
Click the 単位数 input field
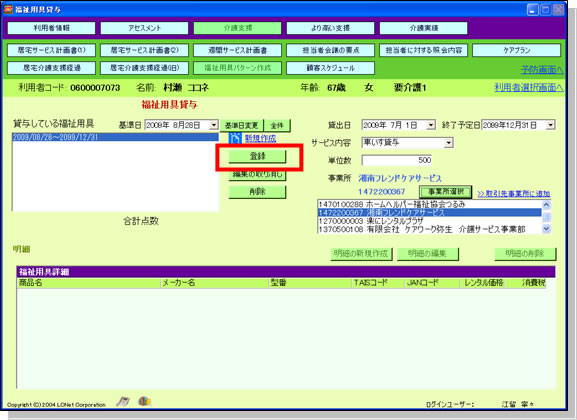pyautogui.click(x=397, y=160)
